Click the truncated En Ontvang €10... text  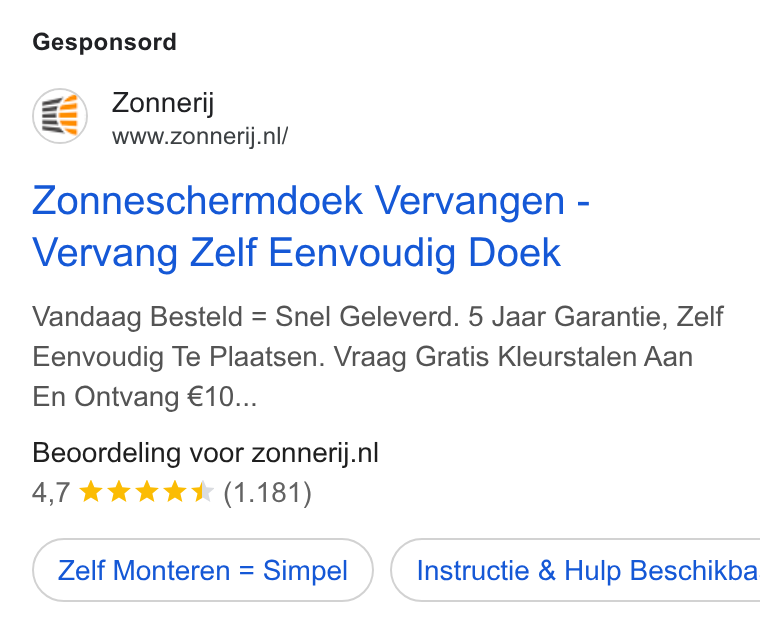click(144, 397)
